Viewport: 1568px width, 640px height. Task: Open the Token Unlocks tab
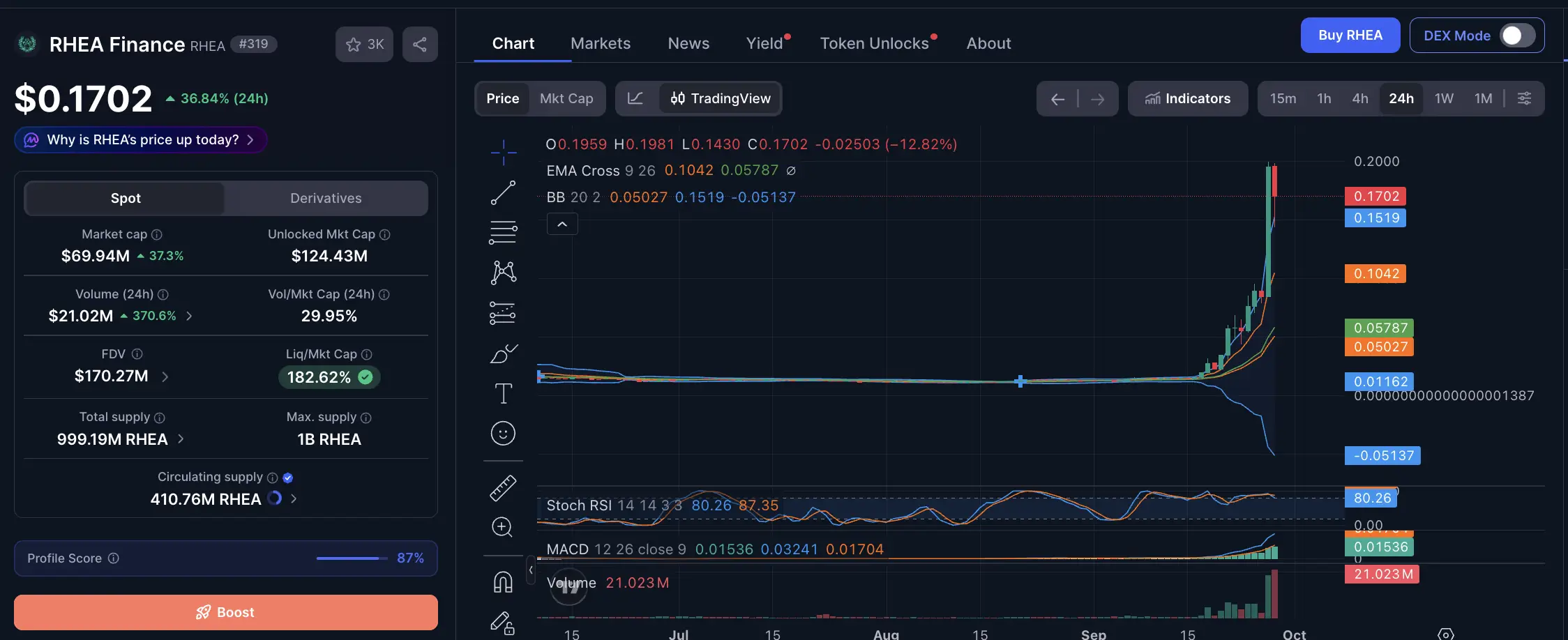(x=875, y=43)
